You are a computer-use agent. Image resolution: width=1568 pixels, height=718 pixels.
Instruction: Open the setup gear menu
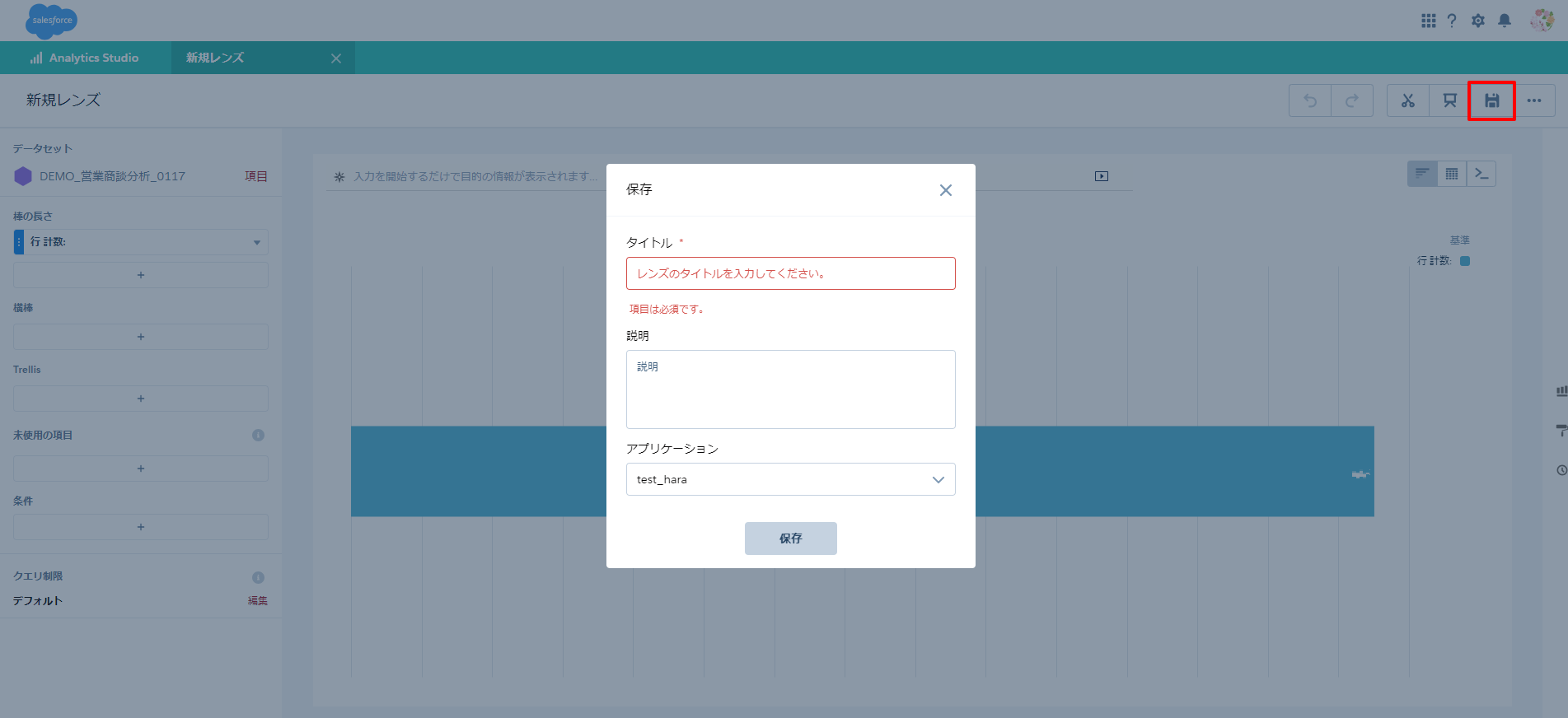[x=1478, y=21]
